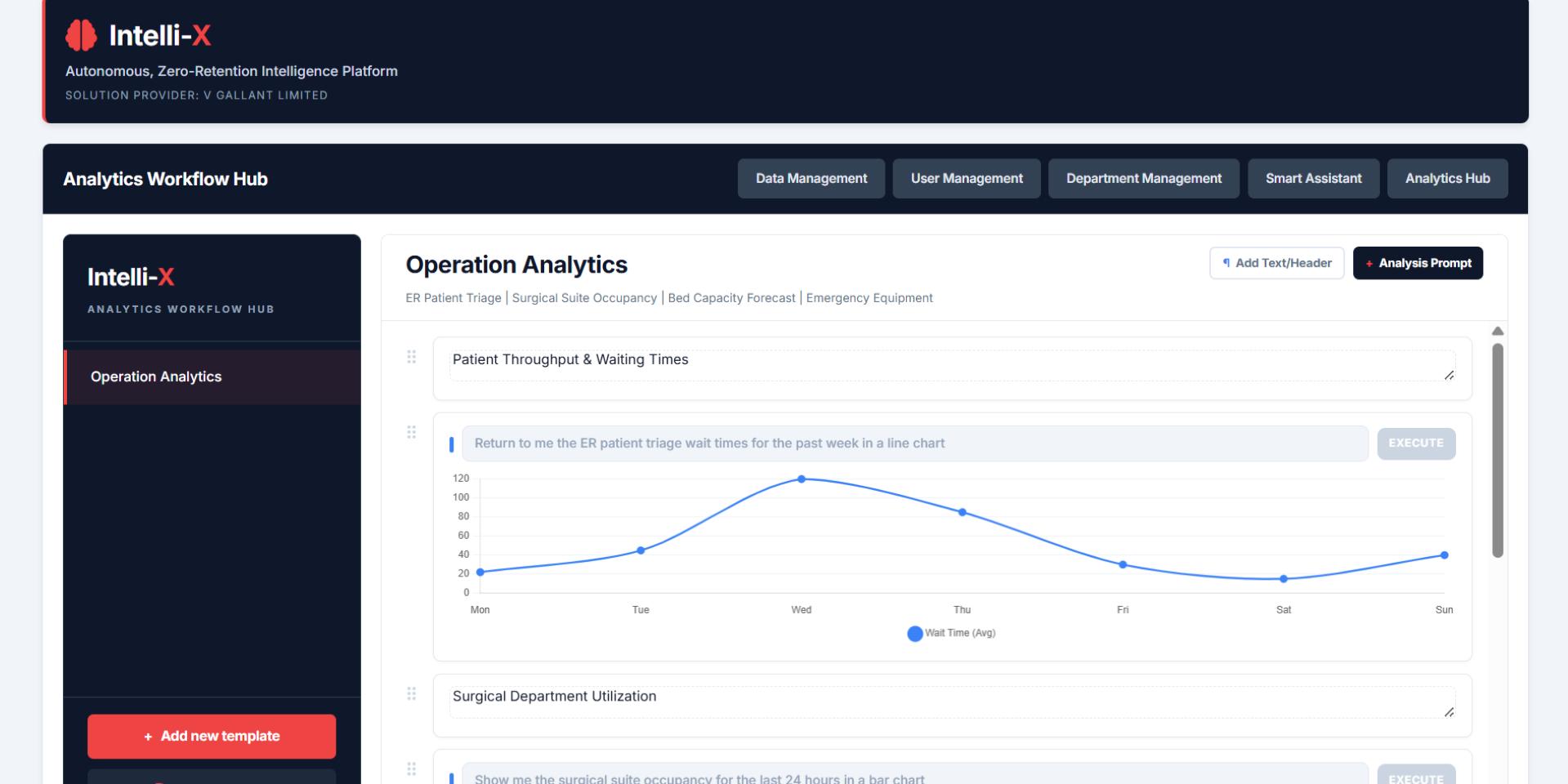This screenshot has width=1568, height=784.
Task: Click the Intelli-X brain logo icon
Action: (x=81, y=35)
